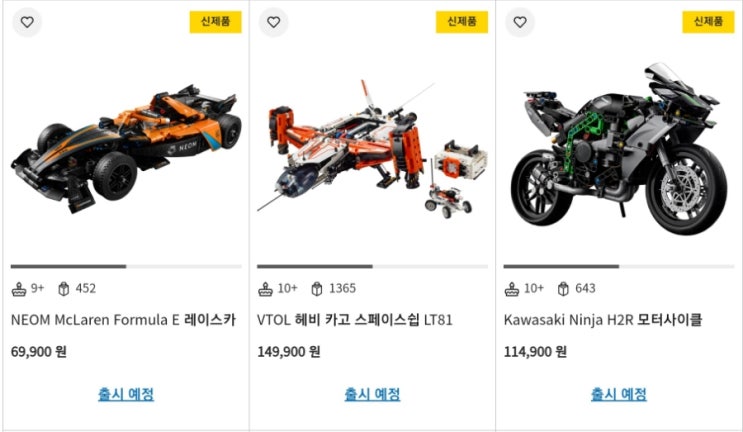Open the McLaren Formula E car image
This screenshot has height=432, width=743.
tap(126, 148)
